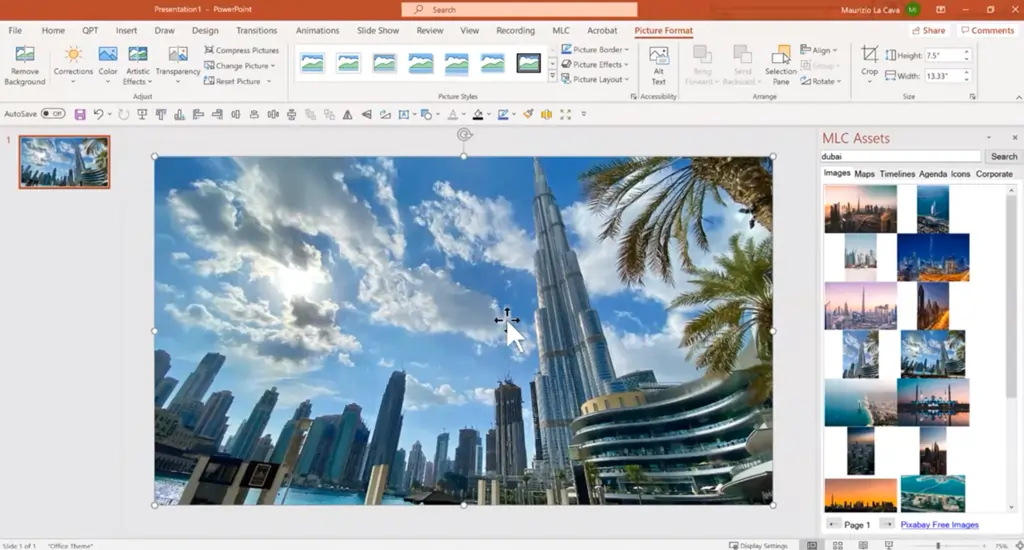1024x550 pixels.
Task: Switch to the Design tab
Action: coord(205,31)
